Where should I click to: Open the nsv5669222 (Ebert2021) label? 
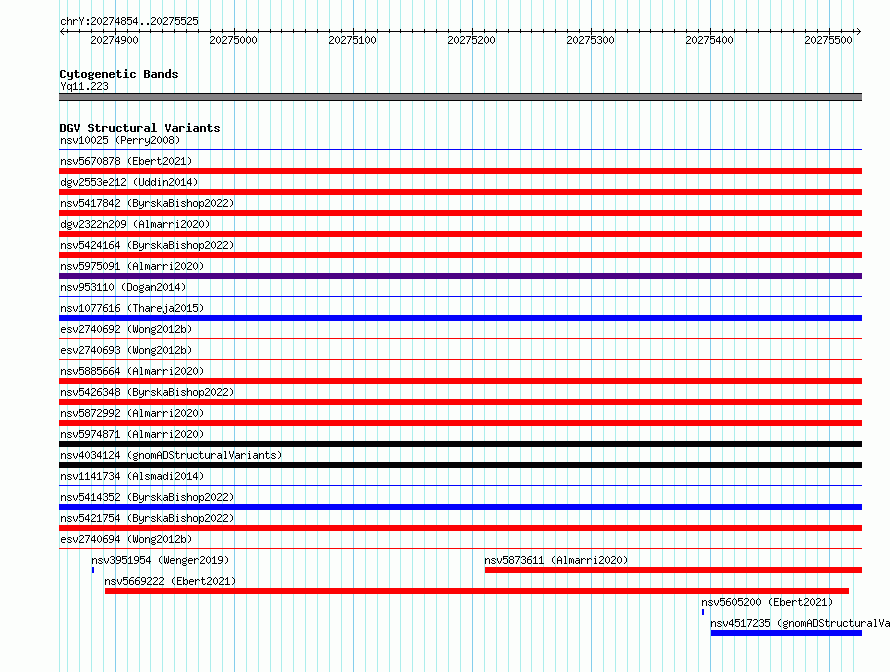pyautogui.click(x=170, y=581)
